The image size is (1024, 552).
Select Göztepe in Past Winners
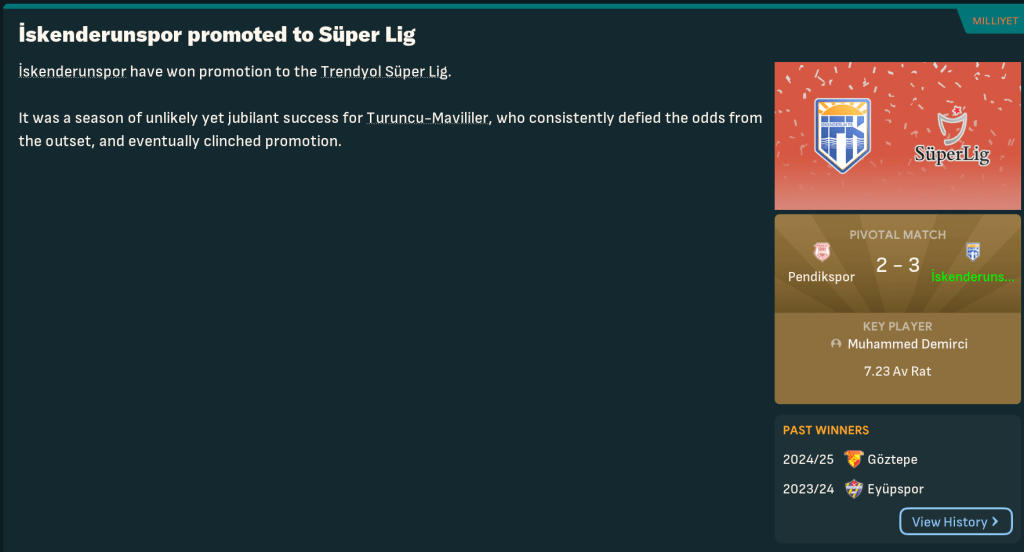tap(892, 460)
